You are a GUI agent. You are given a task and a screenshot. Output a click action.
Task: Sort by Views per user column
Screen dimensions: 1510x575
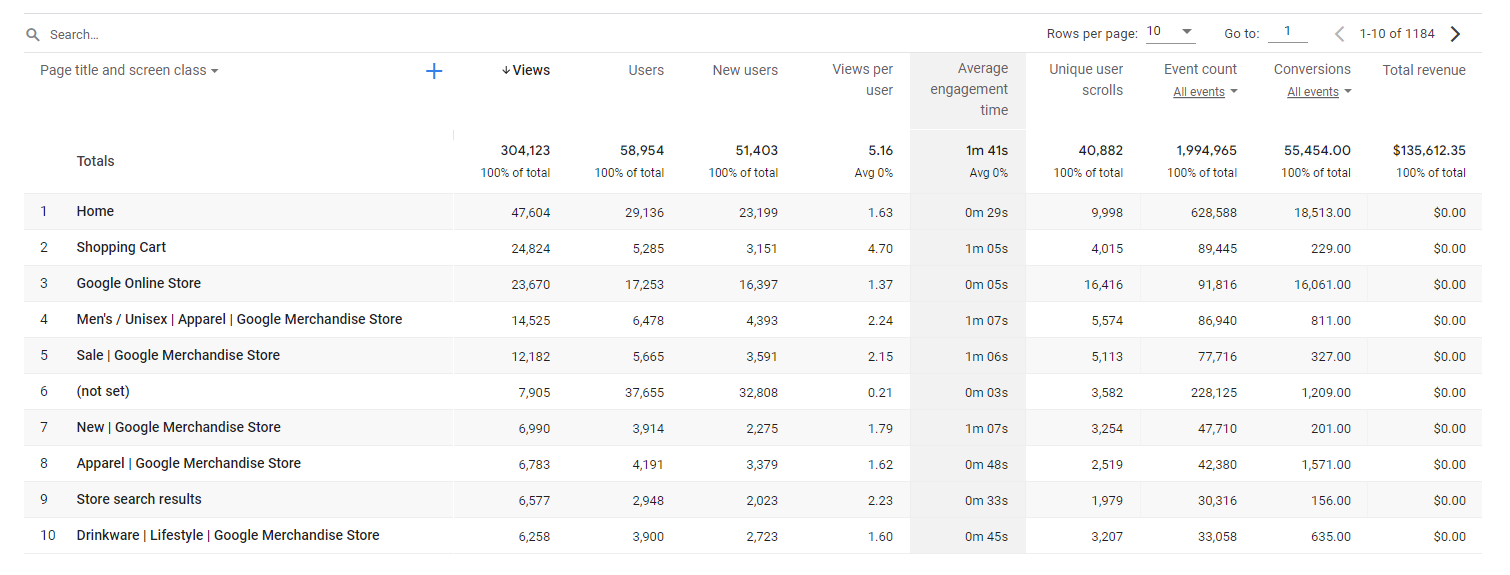coord(863,80)
